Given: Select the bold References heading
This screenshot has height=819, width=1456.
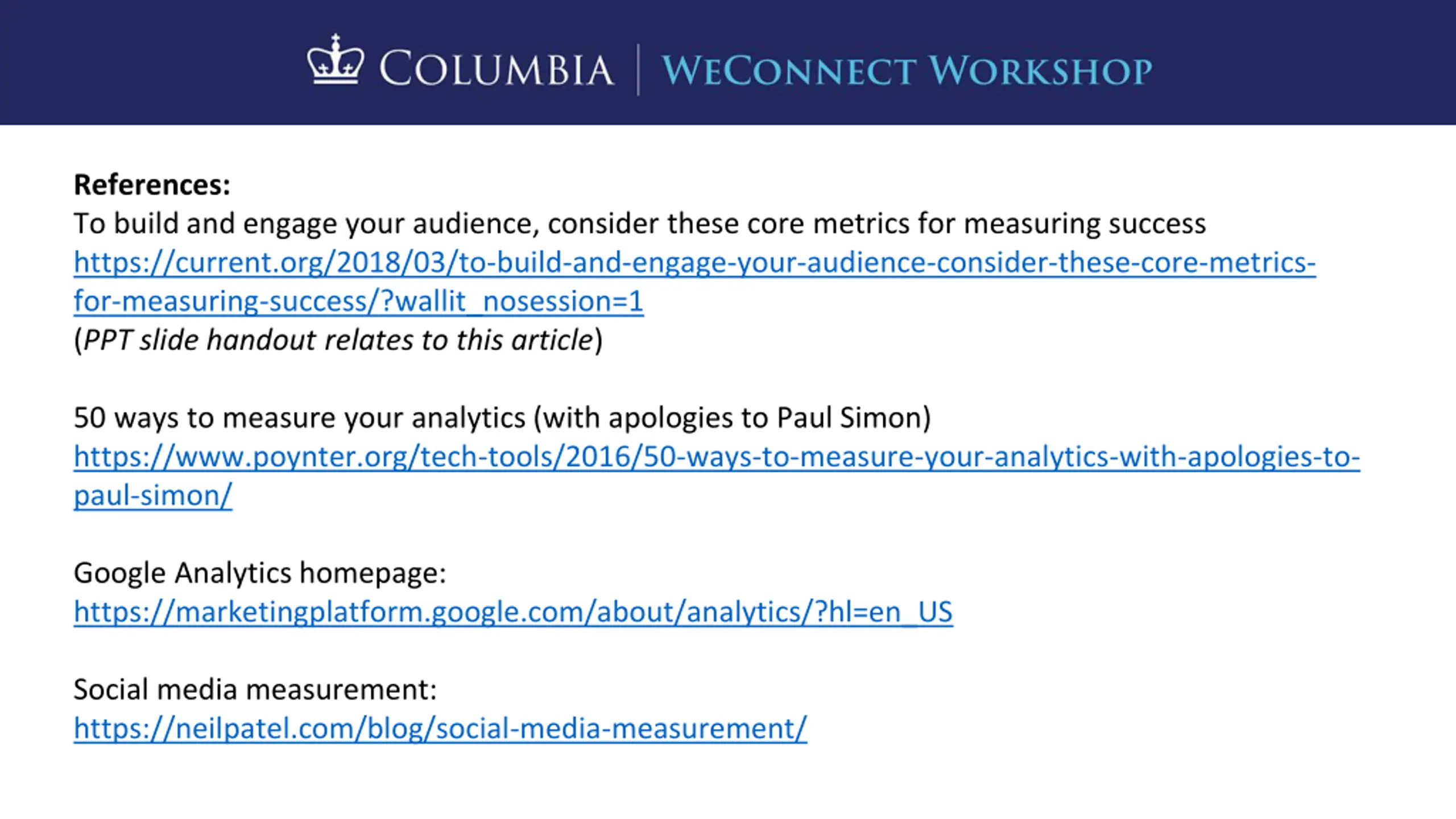Looking at the screenshot, I should (152, 185).
